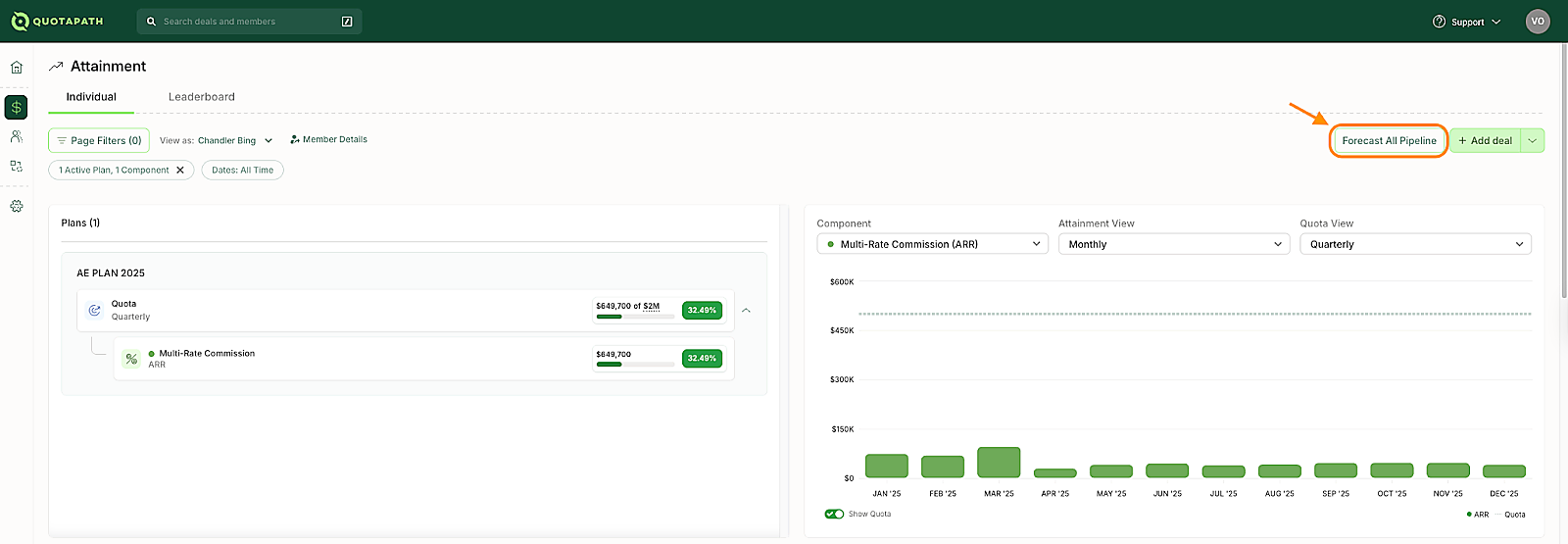Switch to the Leaderboard tab
Screen dimensions: 1568x544
pos(202,97)
